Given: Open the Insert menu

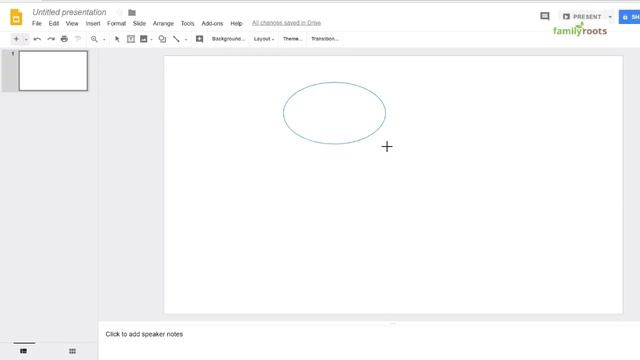Looking at the screenshot, I should 93,24.
